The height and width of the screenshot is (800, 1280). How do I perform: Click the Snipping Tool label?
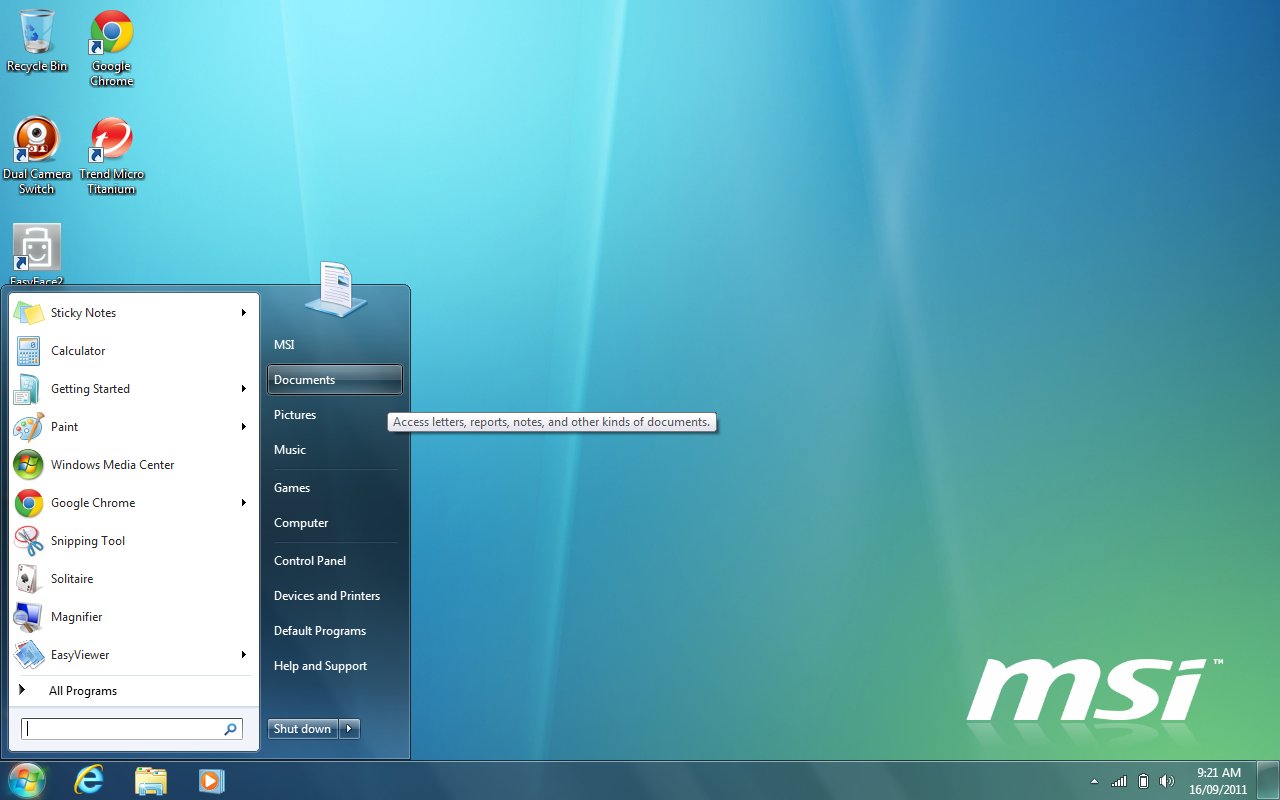(88, 541)
